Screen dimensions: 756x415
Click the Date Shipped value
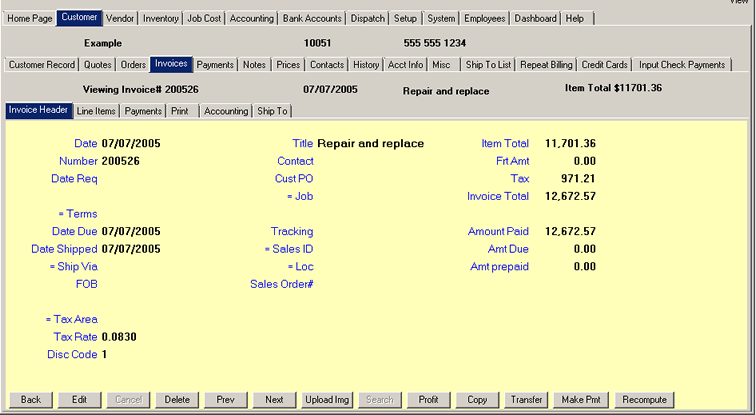(131, 249)
